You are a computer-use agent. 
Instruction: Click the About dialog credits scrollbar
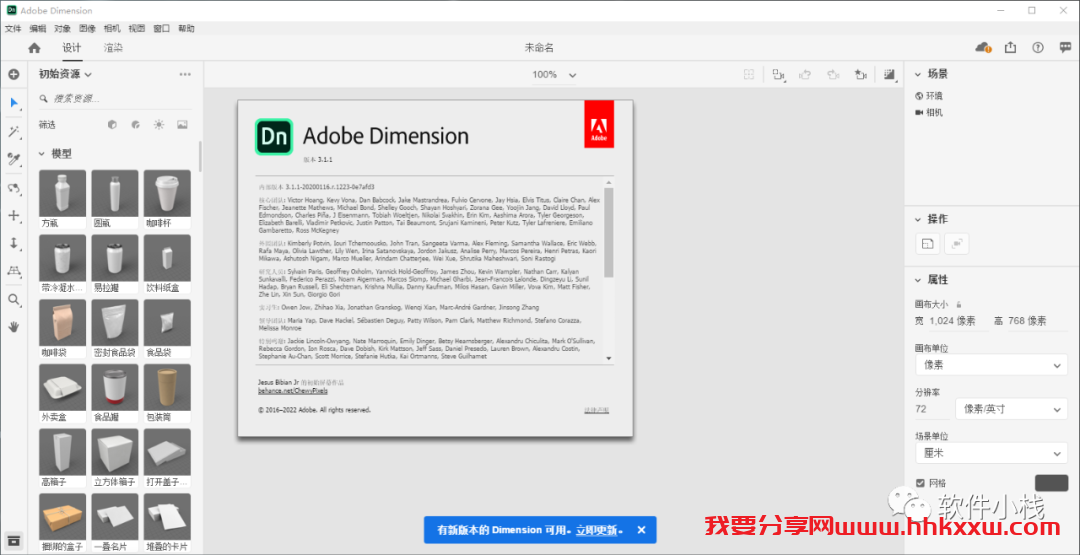608,231
